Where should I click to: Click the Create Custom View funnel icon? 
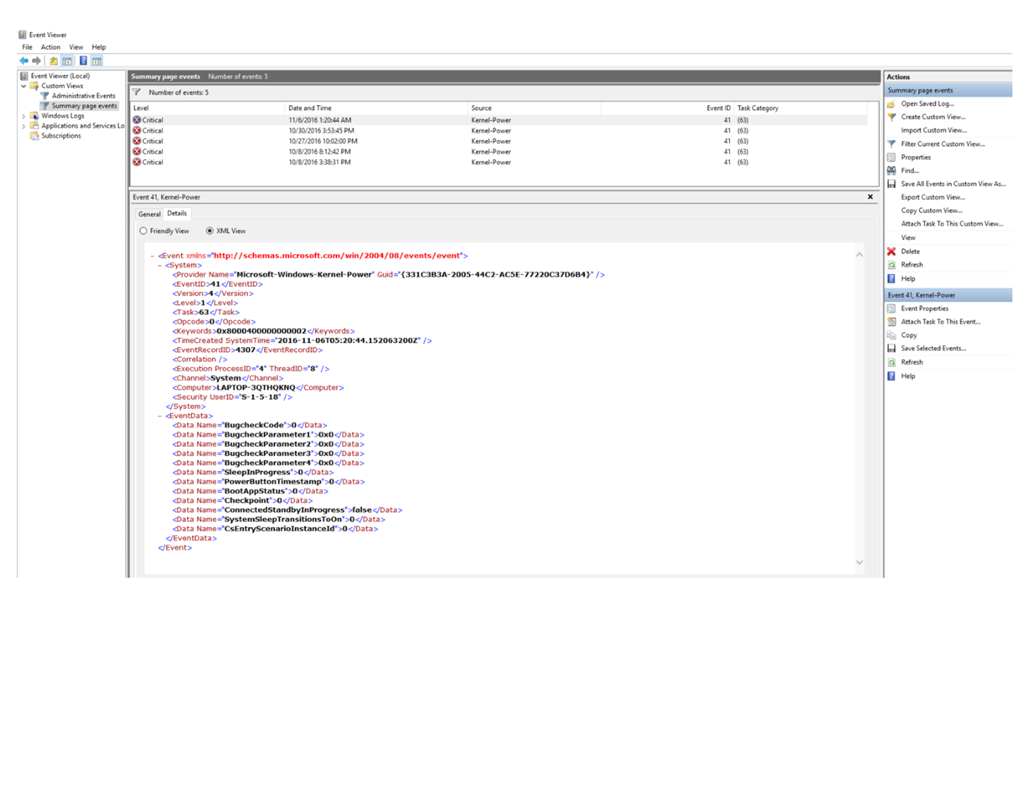(891, 117)
